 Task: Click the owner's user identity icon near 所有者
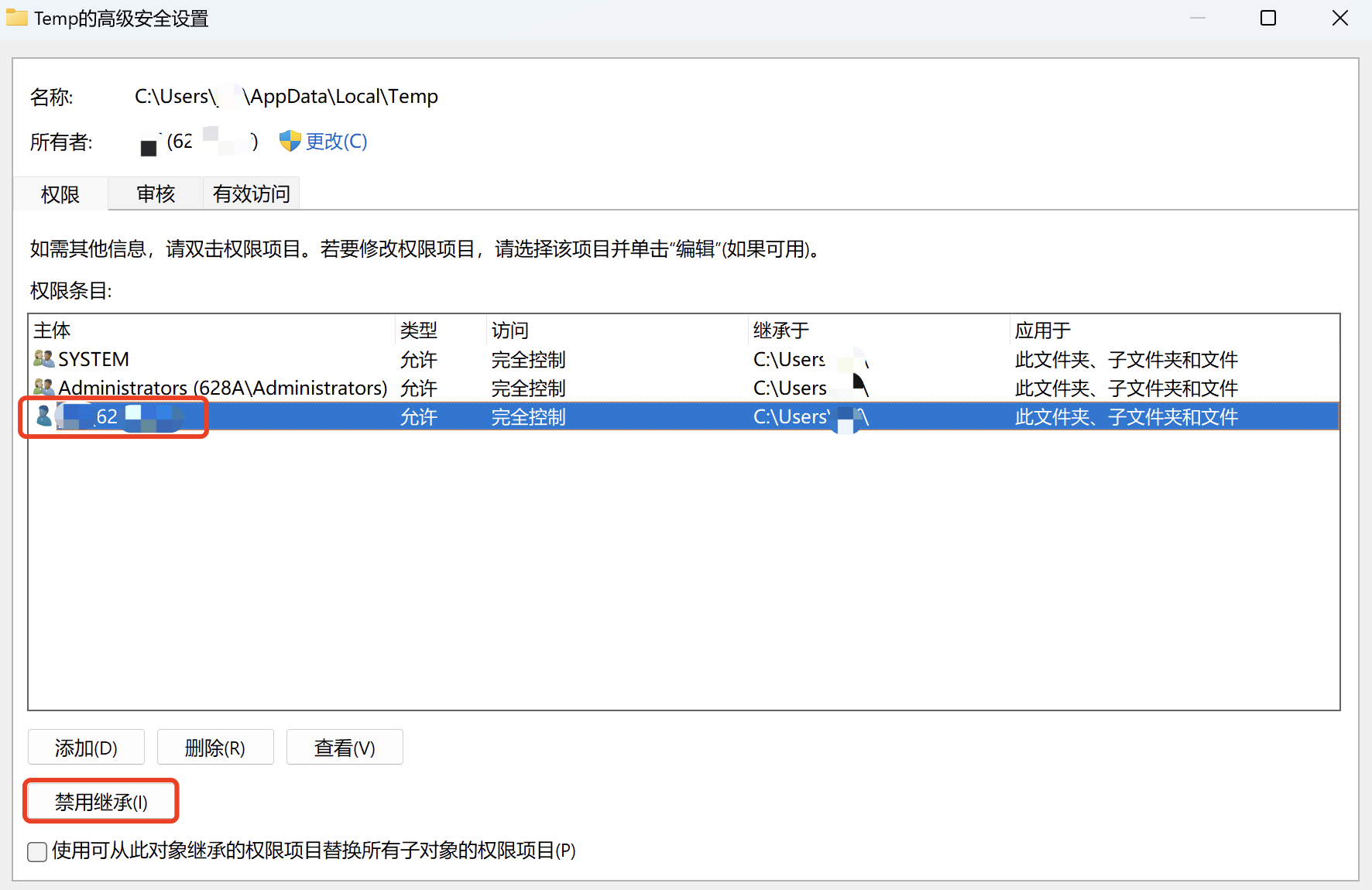tap(148, 145)
